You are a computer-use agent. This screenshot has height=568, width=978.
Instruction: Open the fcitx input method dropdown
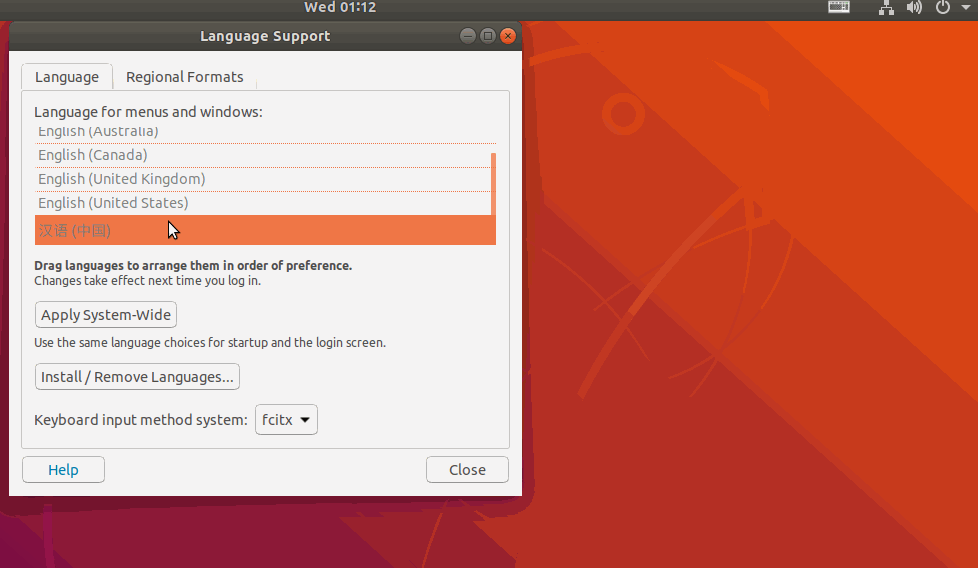(286, 420)
